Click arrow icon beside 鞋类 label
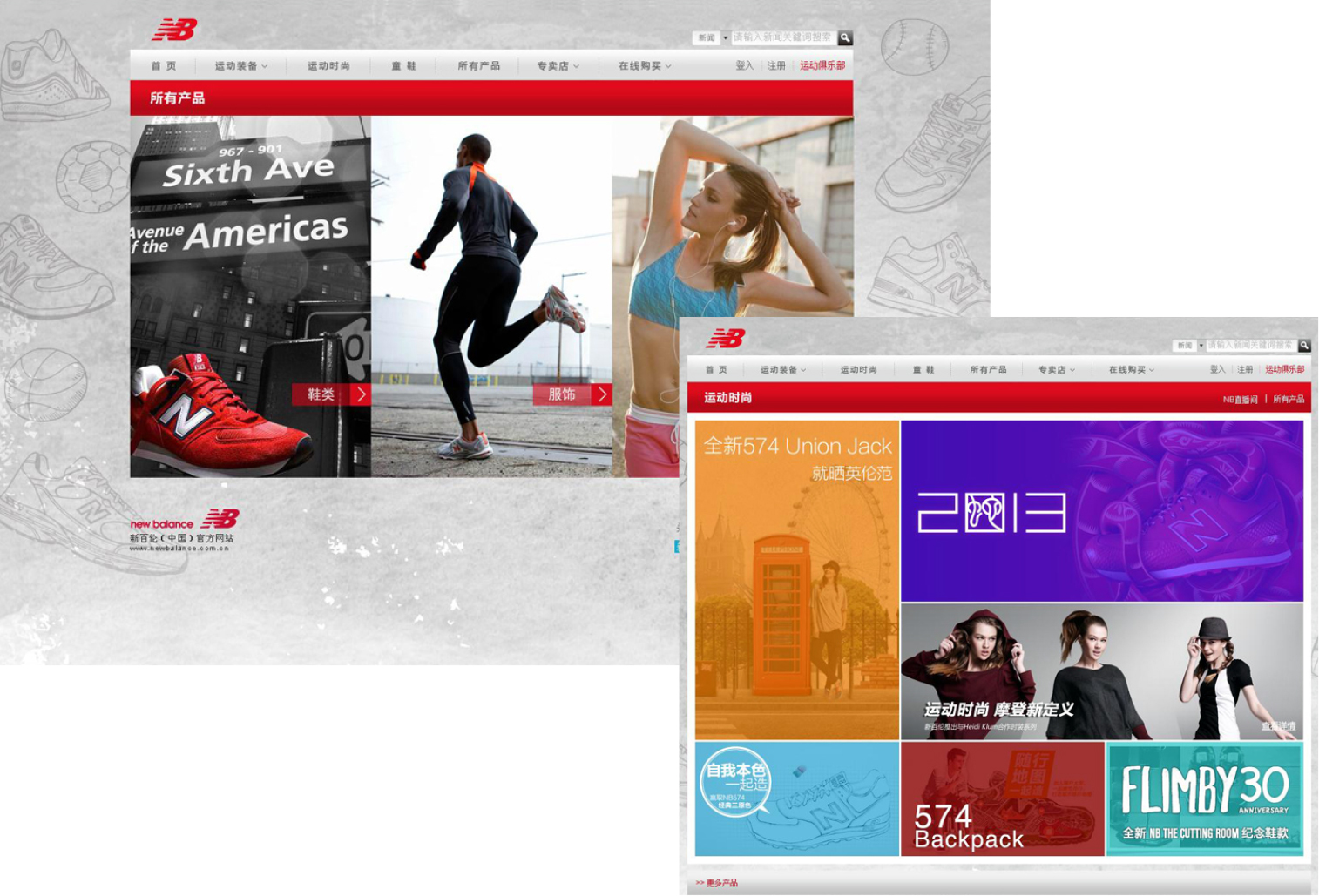Screen dimensions: 1319x896 pos(361,394)
